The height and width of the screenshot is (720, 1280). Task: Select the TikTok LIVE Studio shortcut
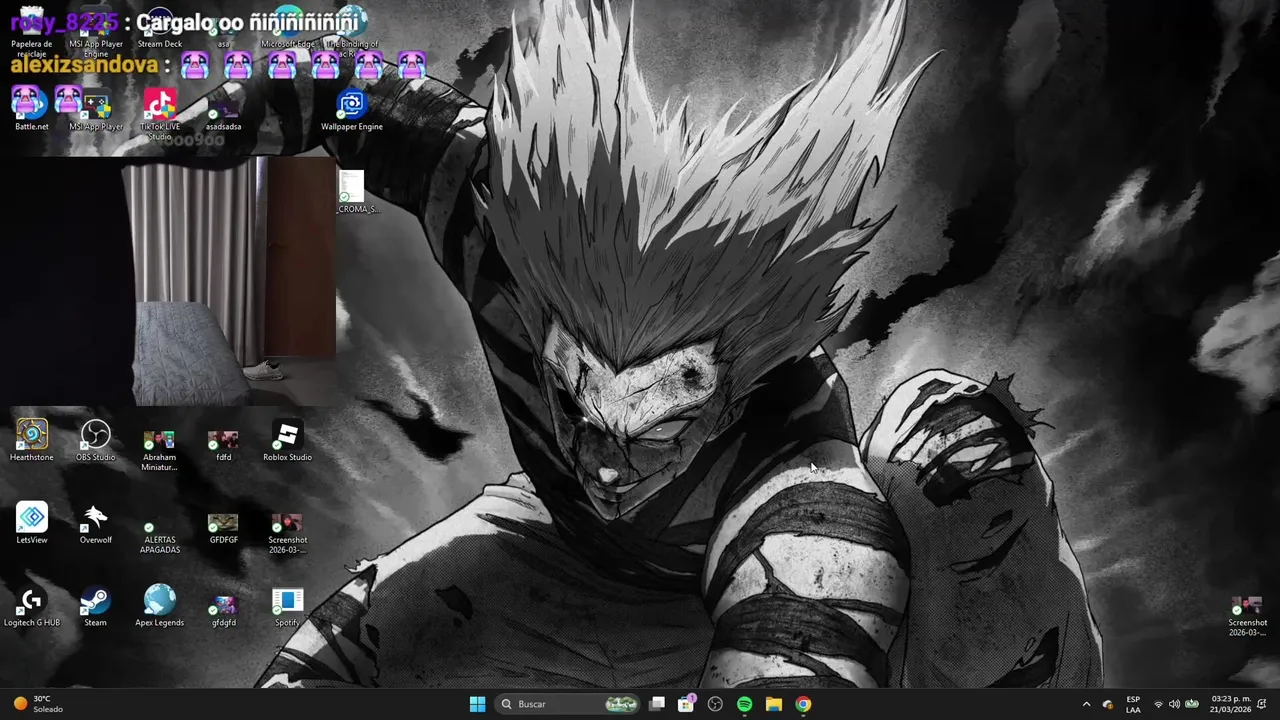pos(160,112)
